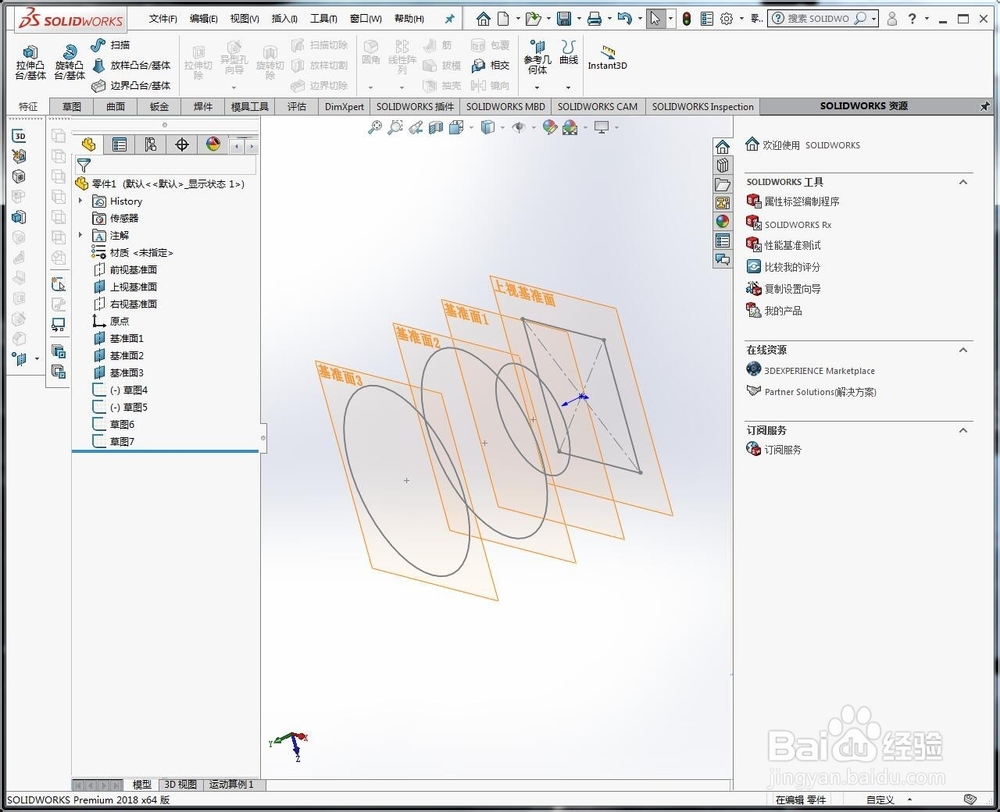
Task: Expand the History node in the tree
Action: [80, 200]
